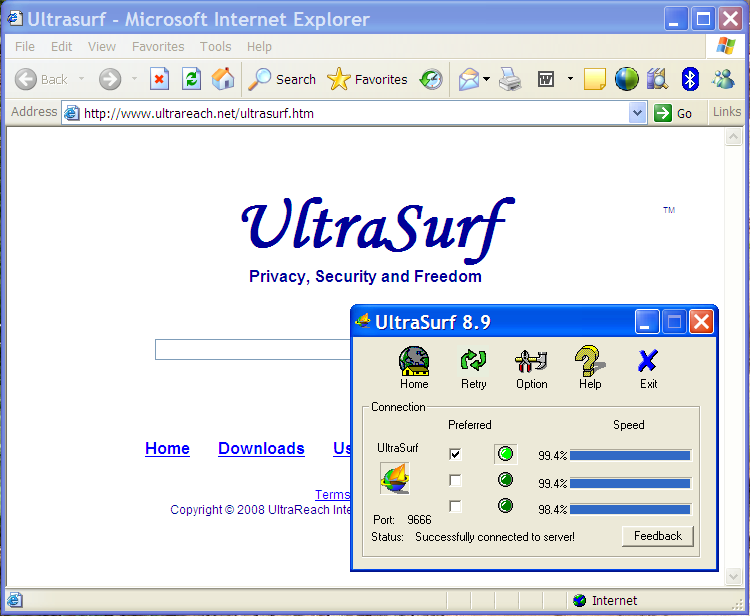Click the "Successfully connected to server!" status text

[x=495, y=537]
